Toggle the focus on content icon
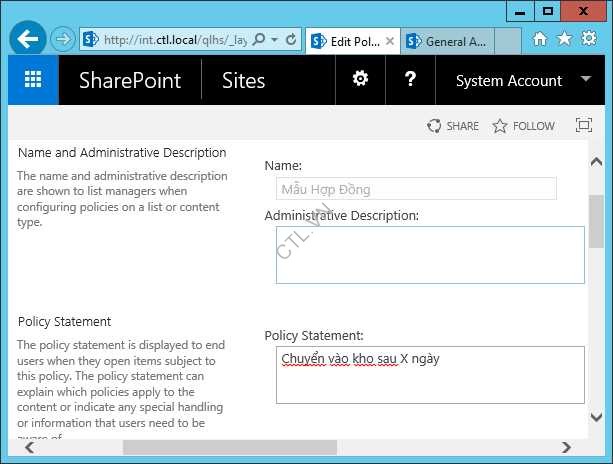613x464 pixels. click(x=584, y=126)
